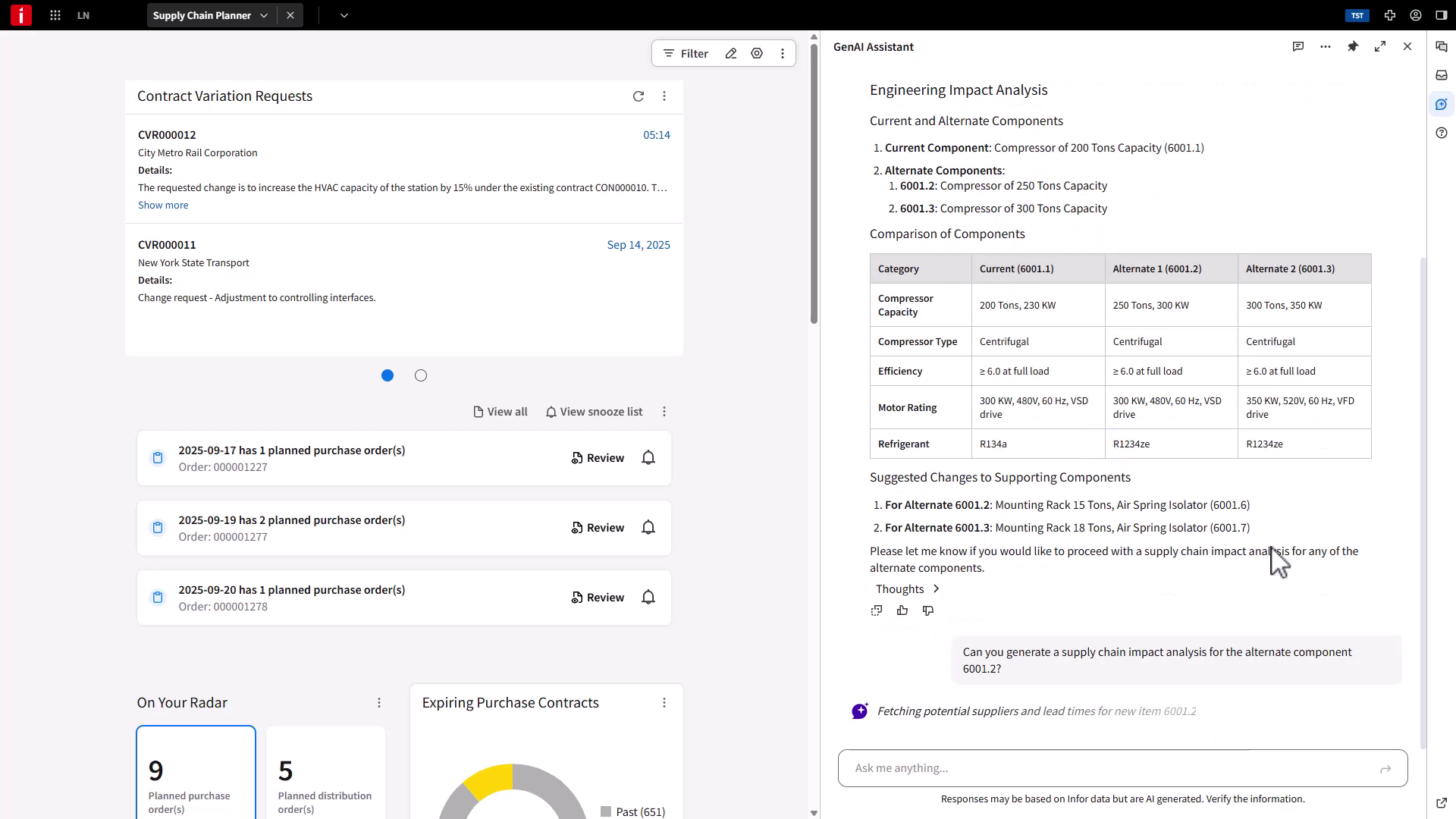Open the app launcher grid
1456x819 pixels.
point(55,15)
